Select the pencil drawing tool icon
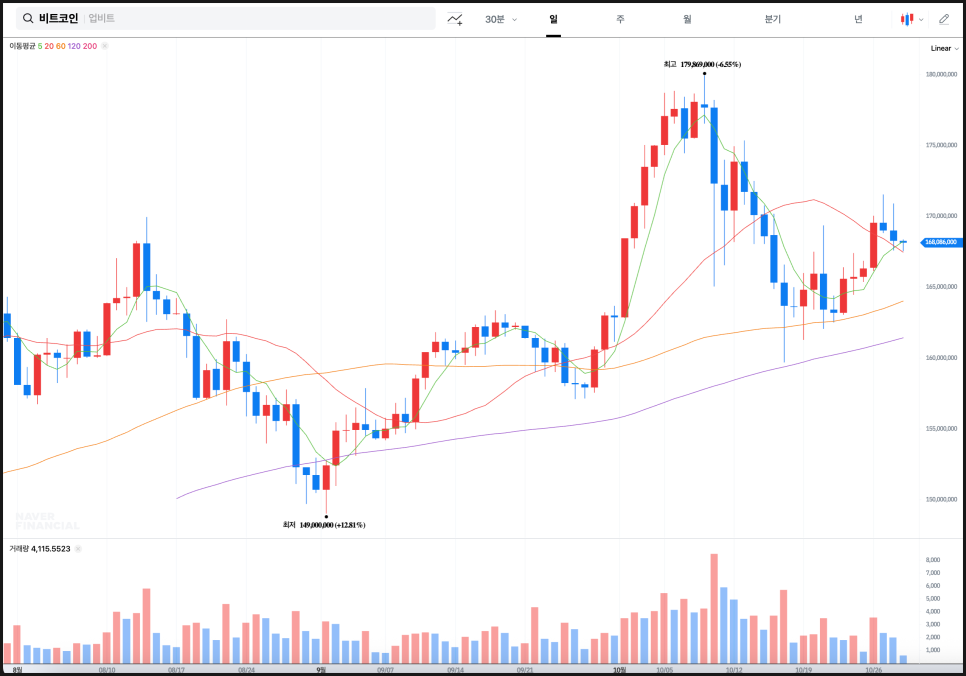This screenshot has width=966, height=676. click(944, 19)
